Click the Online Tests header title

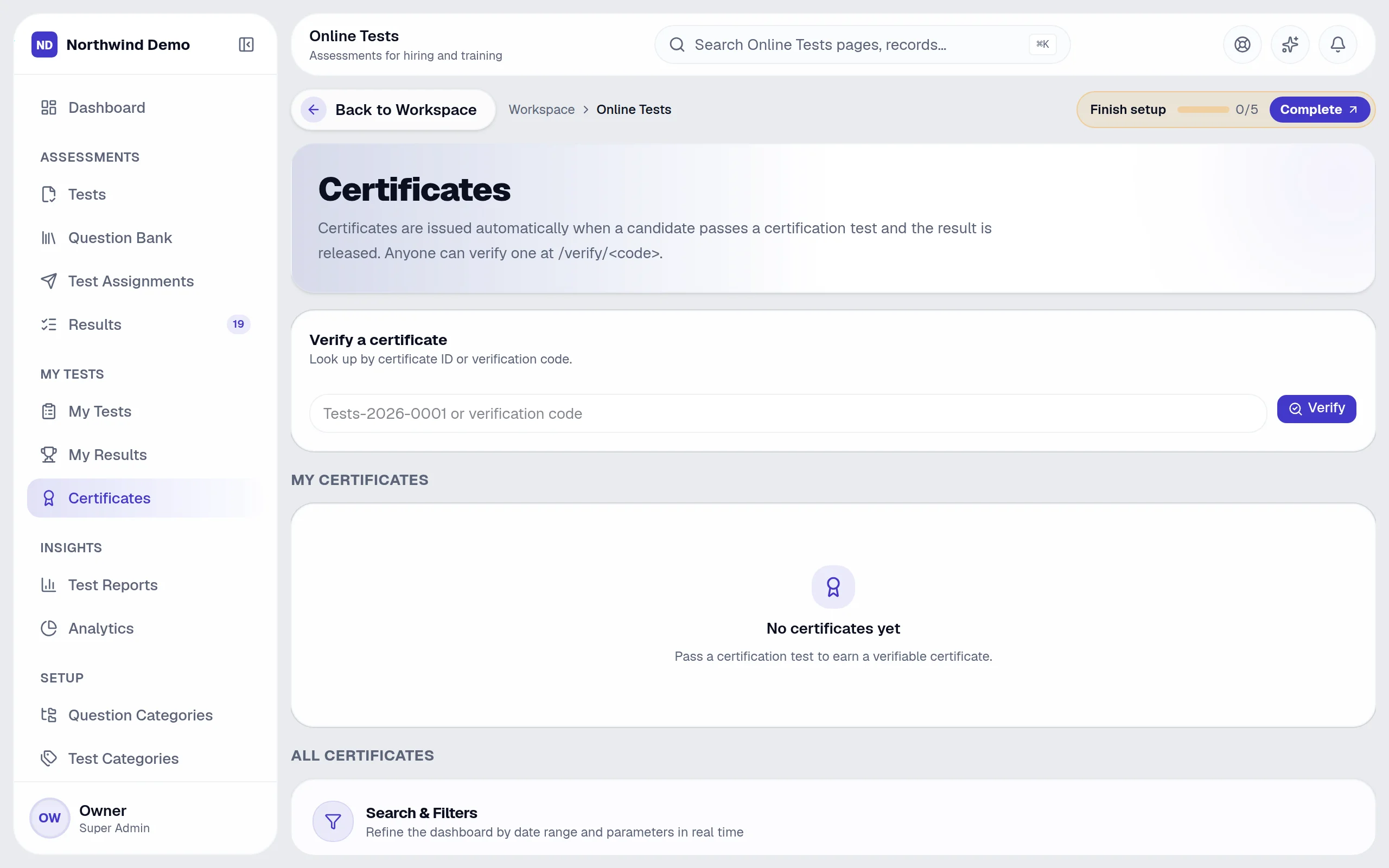[354, 36]
